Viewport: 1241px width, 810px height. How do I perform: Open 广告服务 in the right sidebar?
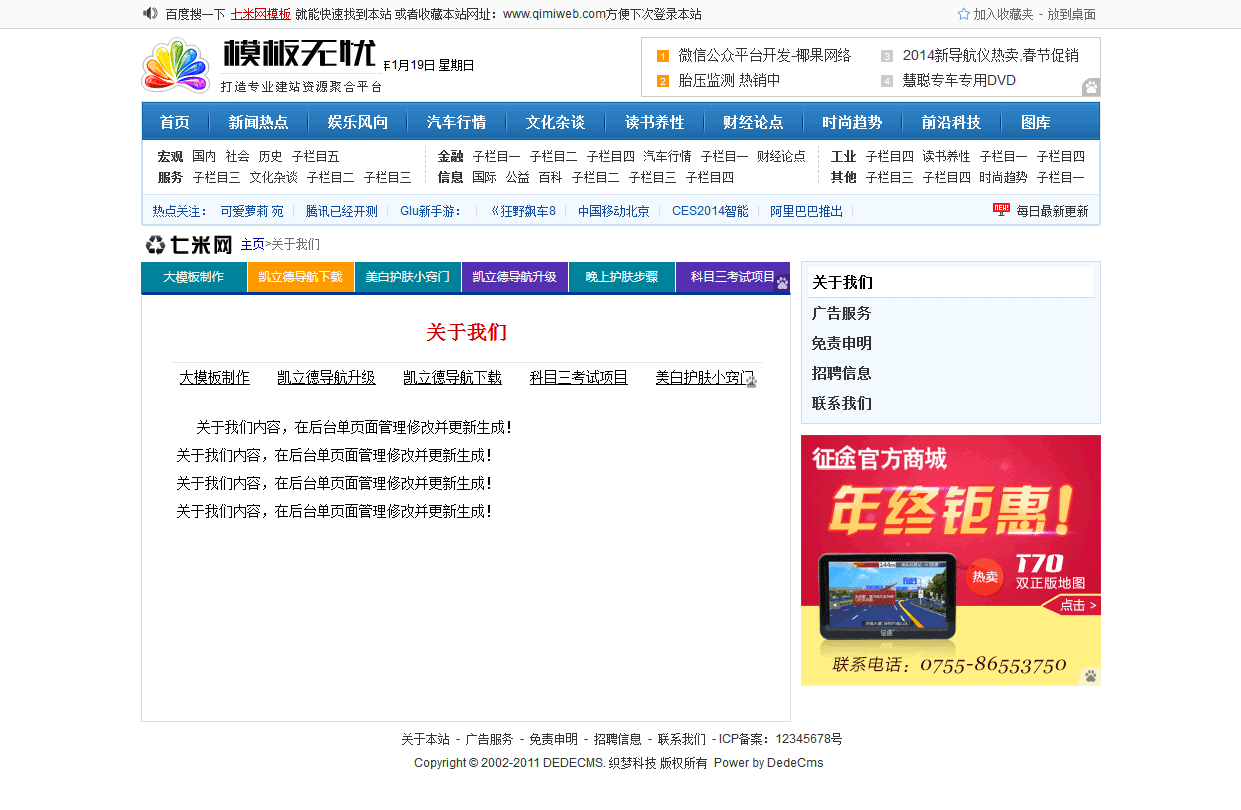click(x=841, y=313)
